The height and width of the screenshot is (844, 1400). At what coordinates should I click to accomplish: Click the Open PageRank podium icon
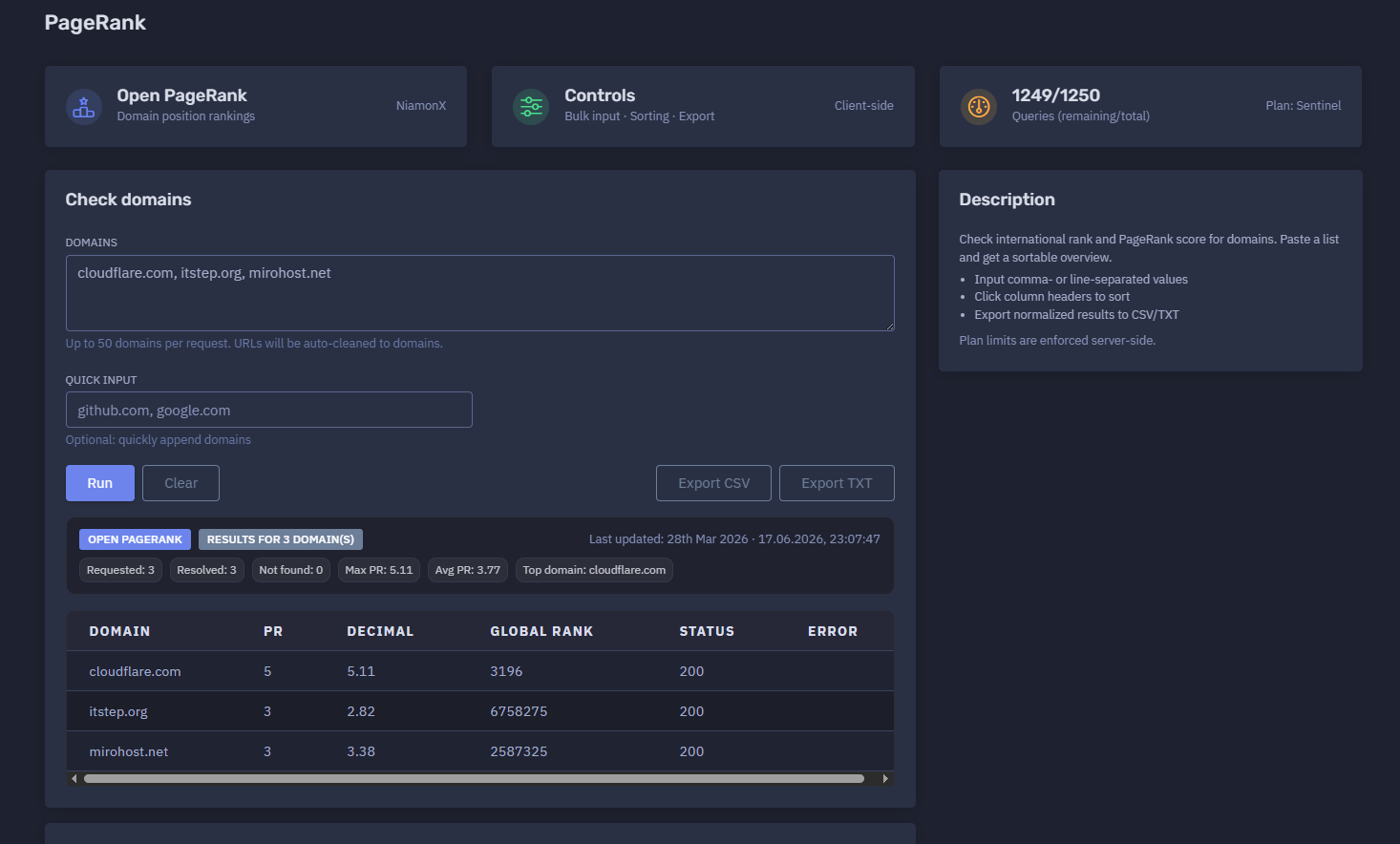pyautogui.click(x=84, y=106)
